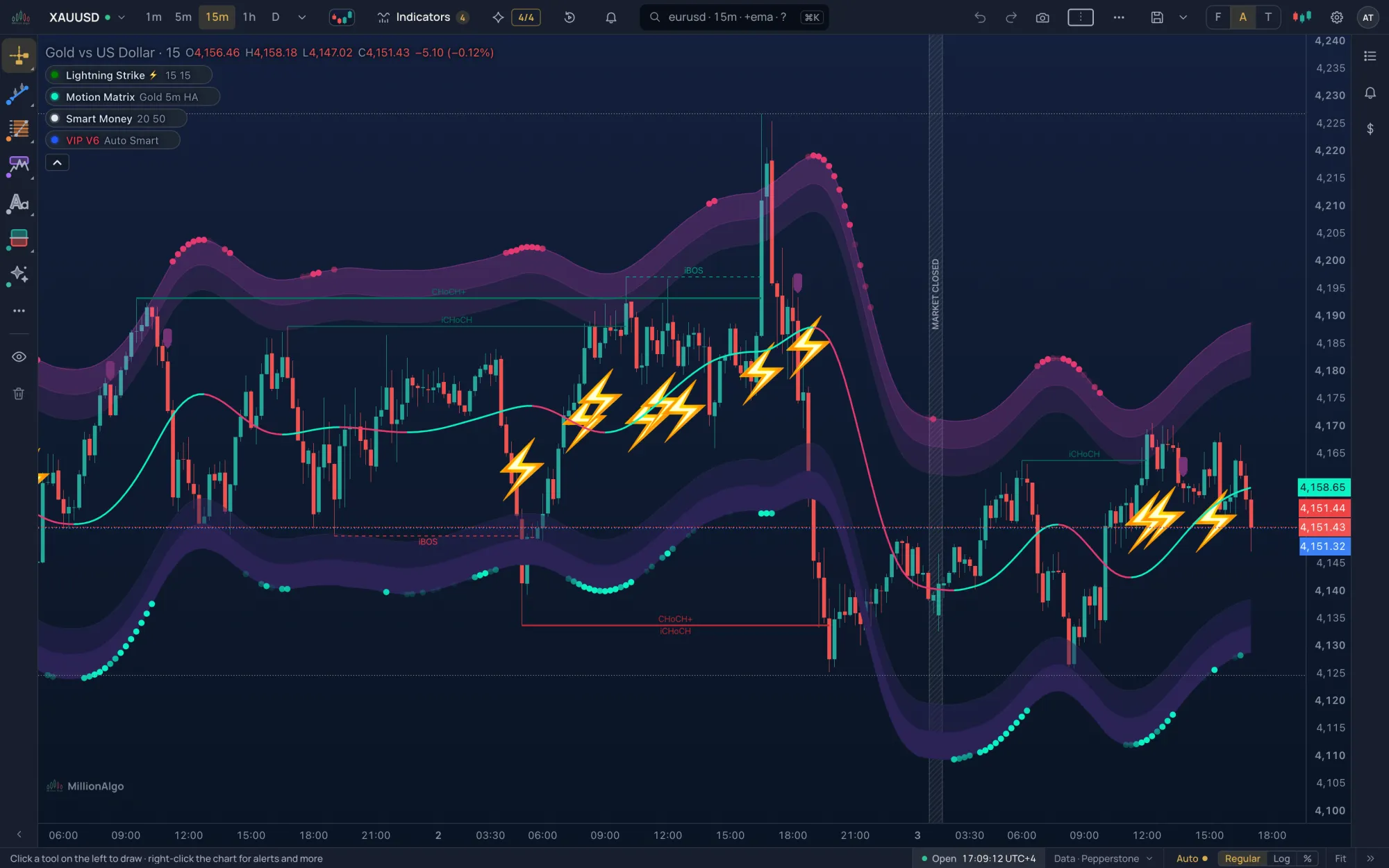The height and width of the screenshot is (868, 1389).
Task: Open the layout selector rectangle icon
Action: coord(1081,17)
